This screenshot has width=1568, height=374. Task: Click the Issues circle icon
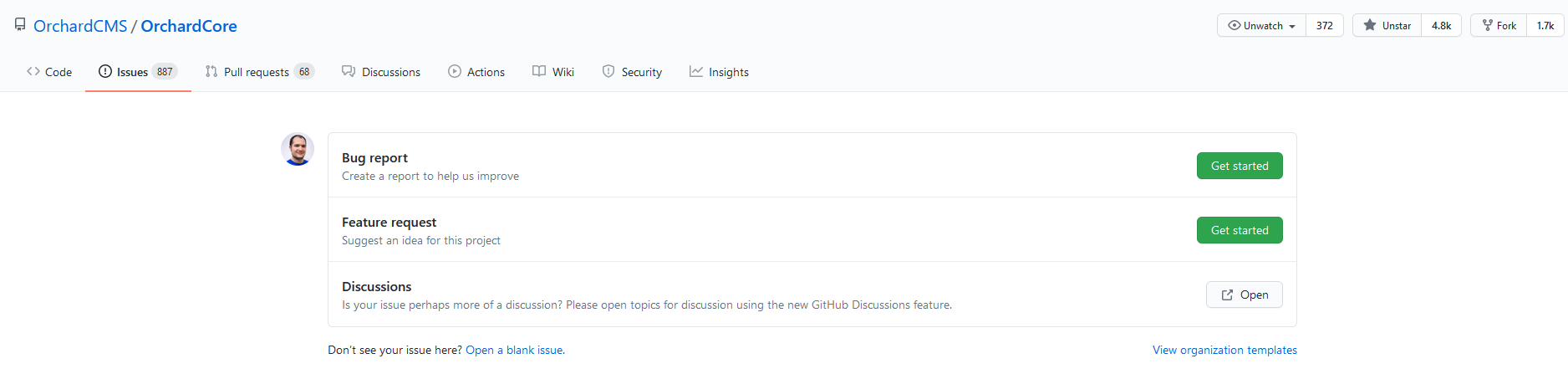point(105,71)
